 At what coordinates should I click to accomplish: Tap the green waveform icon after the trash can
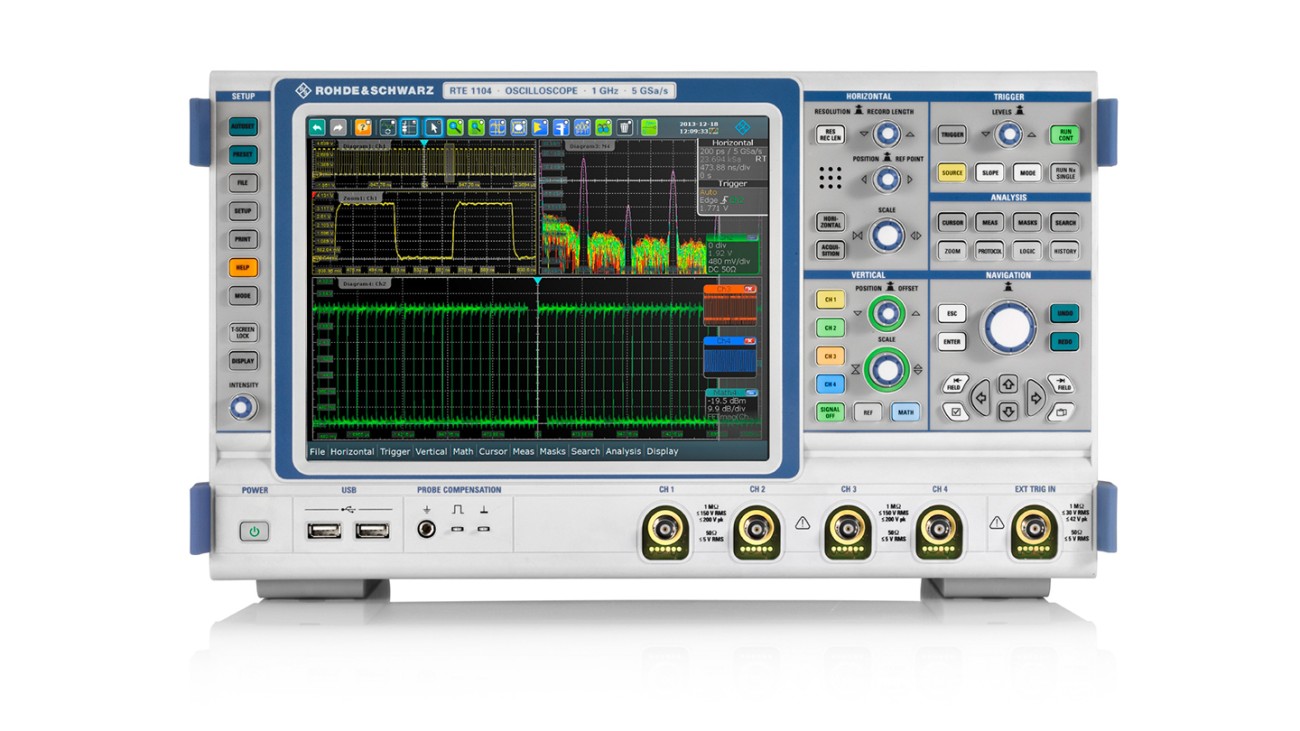pos(649,127)
